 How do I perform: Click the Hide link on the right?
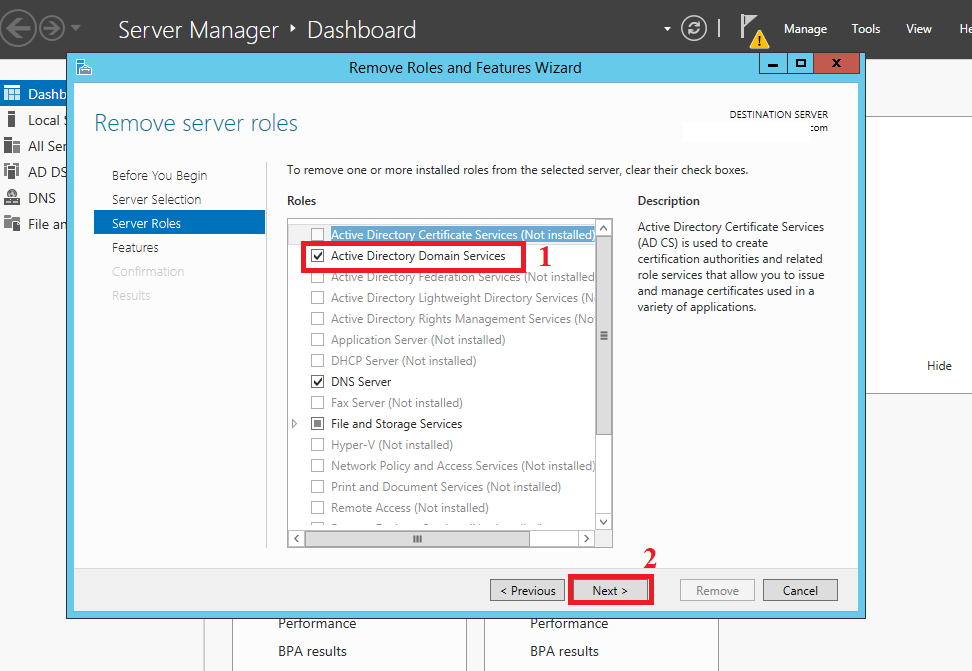(x=939, y=365)
